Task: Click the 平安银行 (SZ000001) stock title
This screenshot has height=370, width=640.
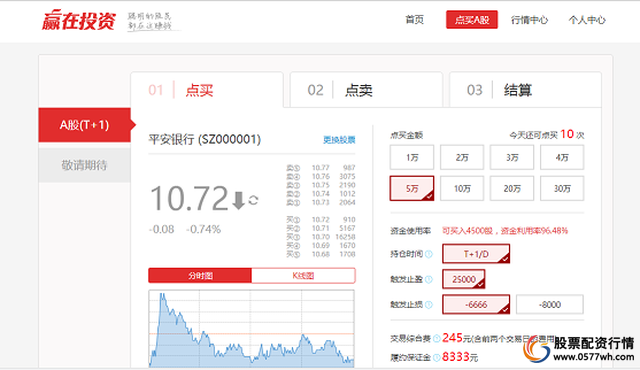Action: 204,140
